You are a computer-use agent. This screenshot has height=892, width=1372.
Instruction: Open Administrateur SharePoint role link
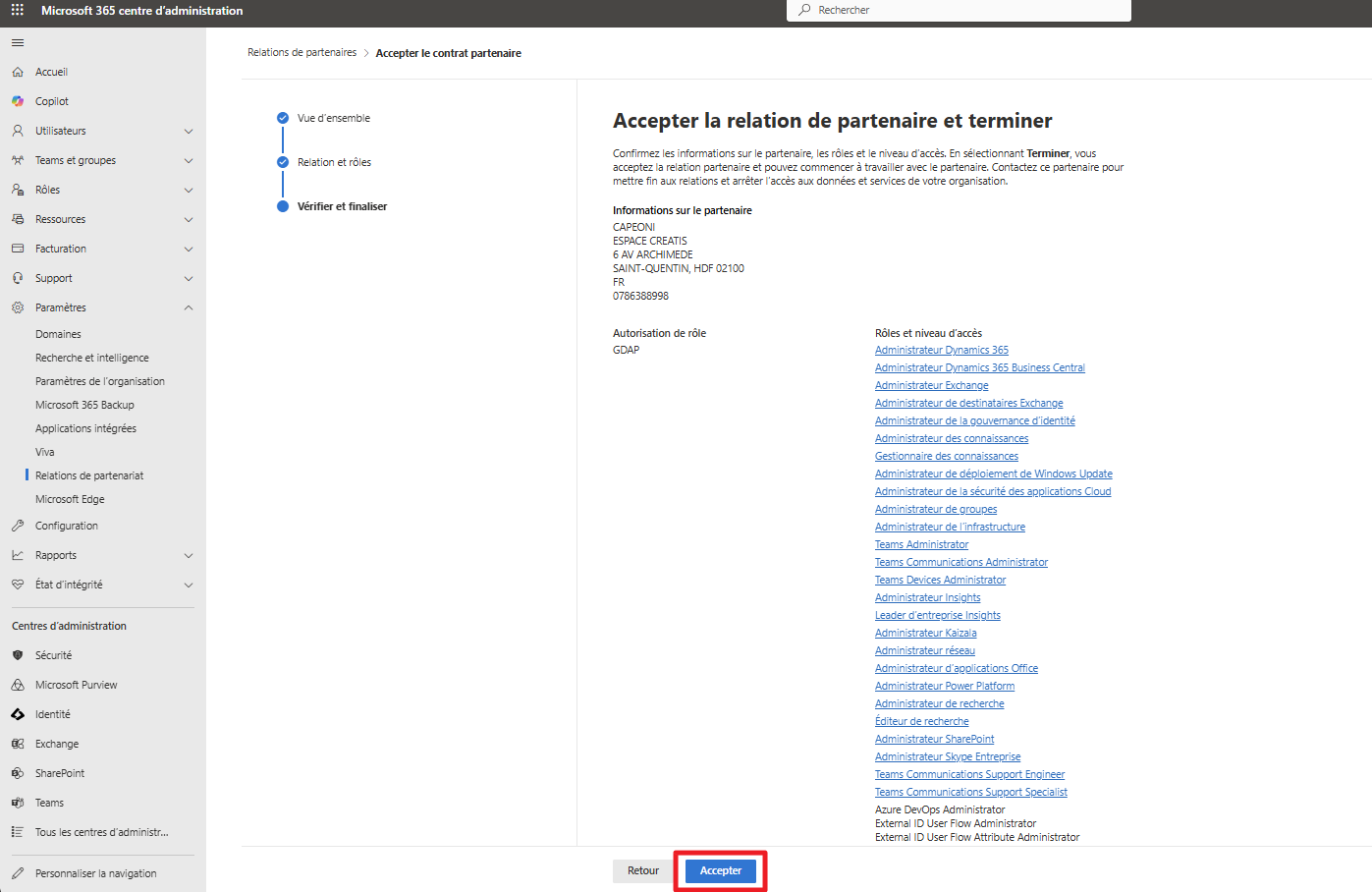pyautogui.click(x=935, y=739)
